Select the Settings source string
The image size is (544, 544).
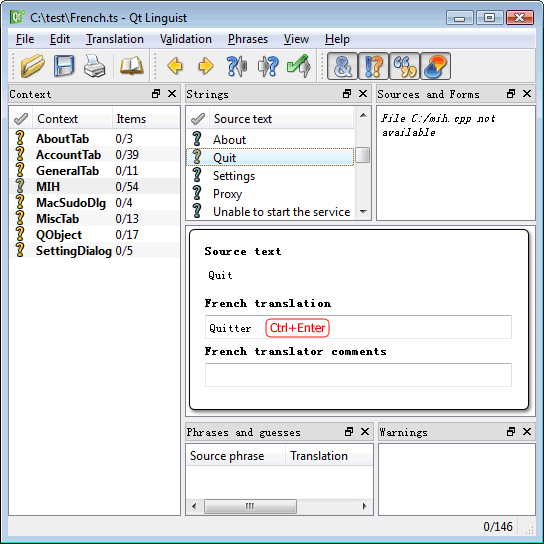tap(270, 175)
